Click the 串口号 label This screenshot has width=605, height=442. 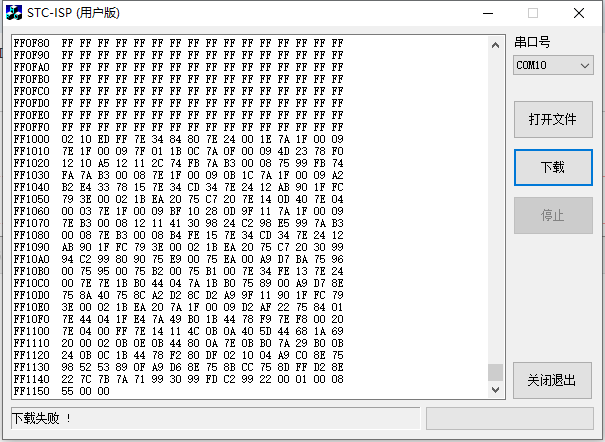tap(532, 42)
